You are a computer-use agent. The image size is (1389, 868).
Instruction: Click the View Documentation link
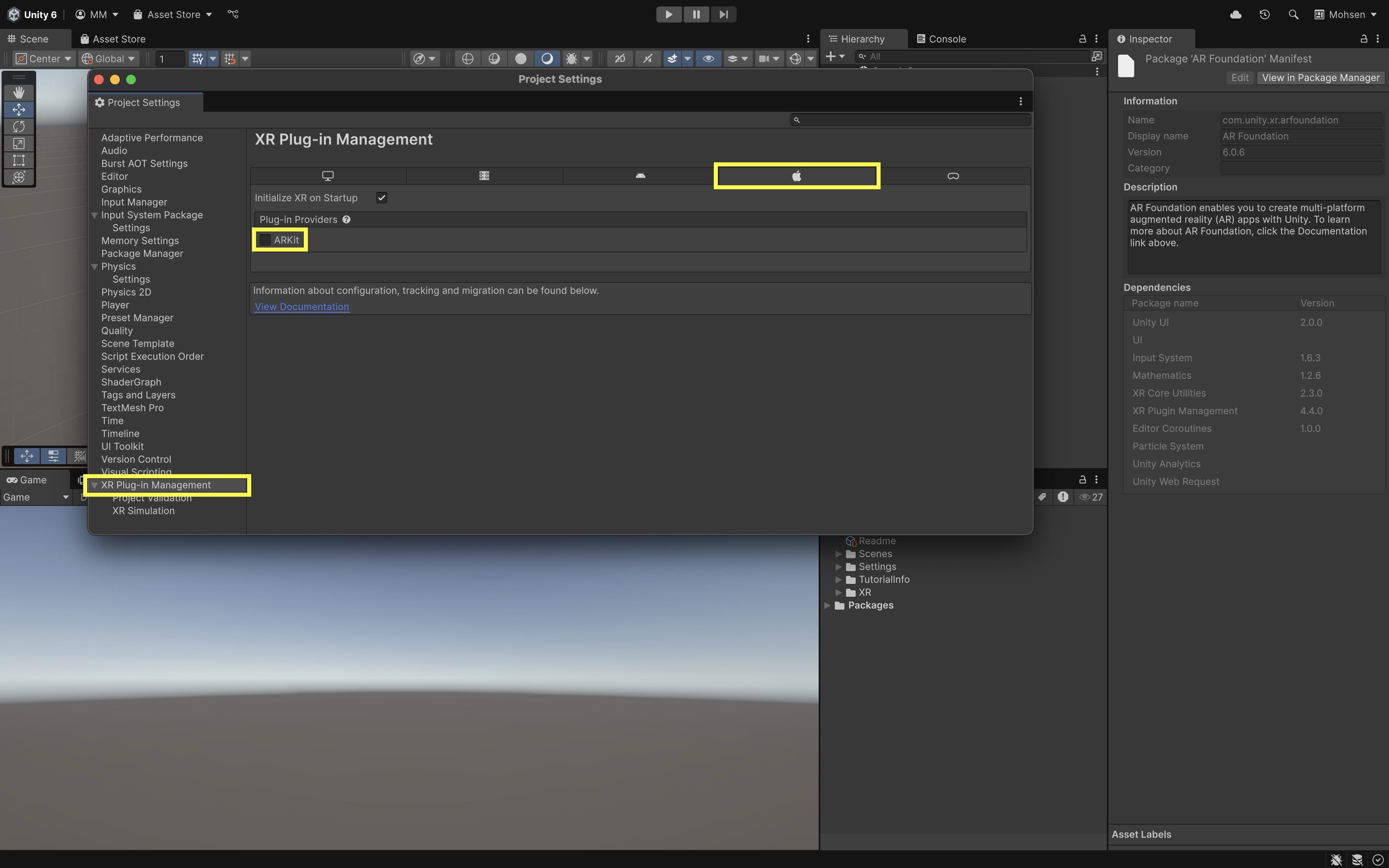(x=302, y=307)
